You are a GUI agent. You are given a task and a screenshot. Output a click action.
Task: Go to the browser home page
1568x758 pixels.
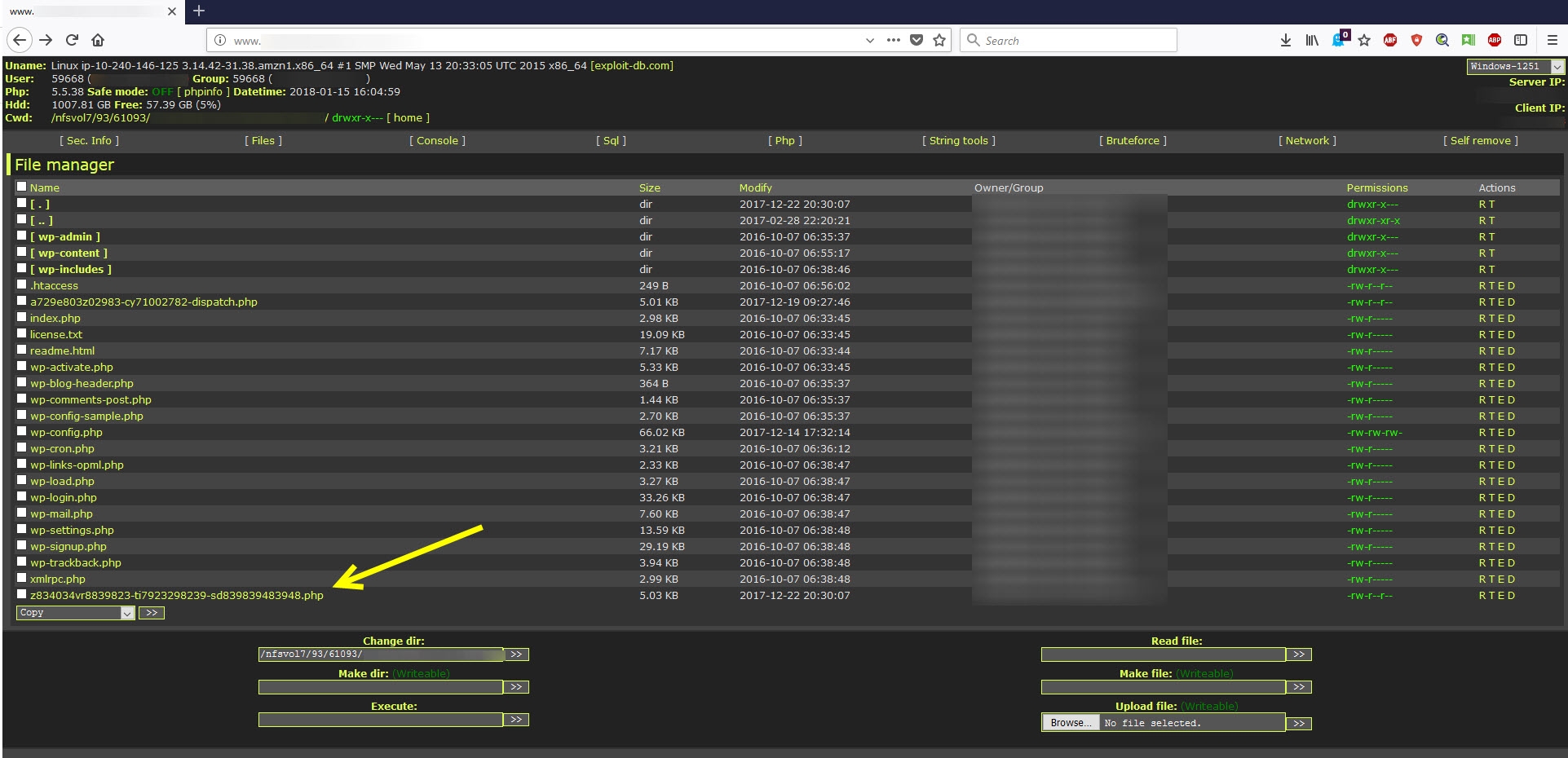pos(98,40)
